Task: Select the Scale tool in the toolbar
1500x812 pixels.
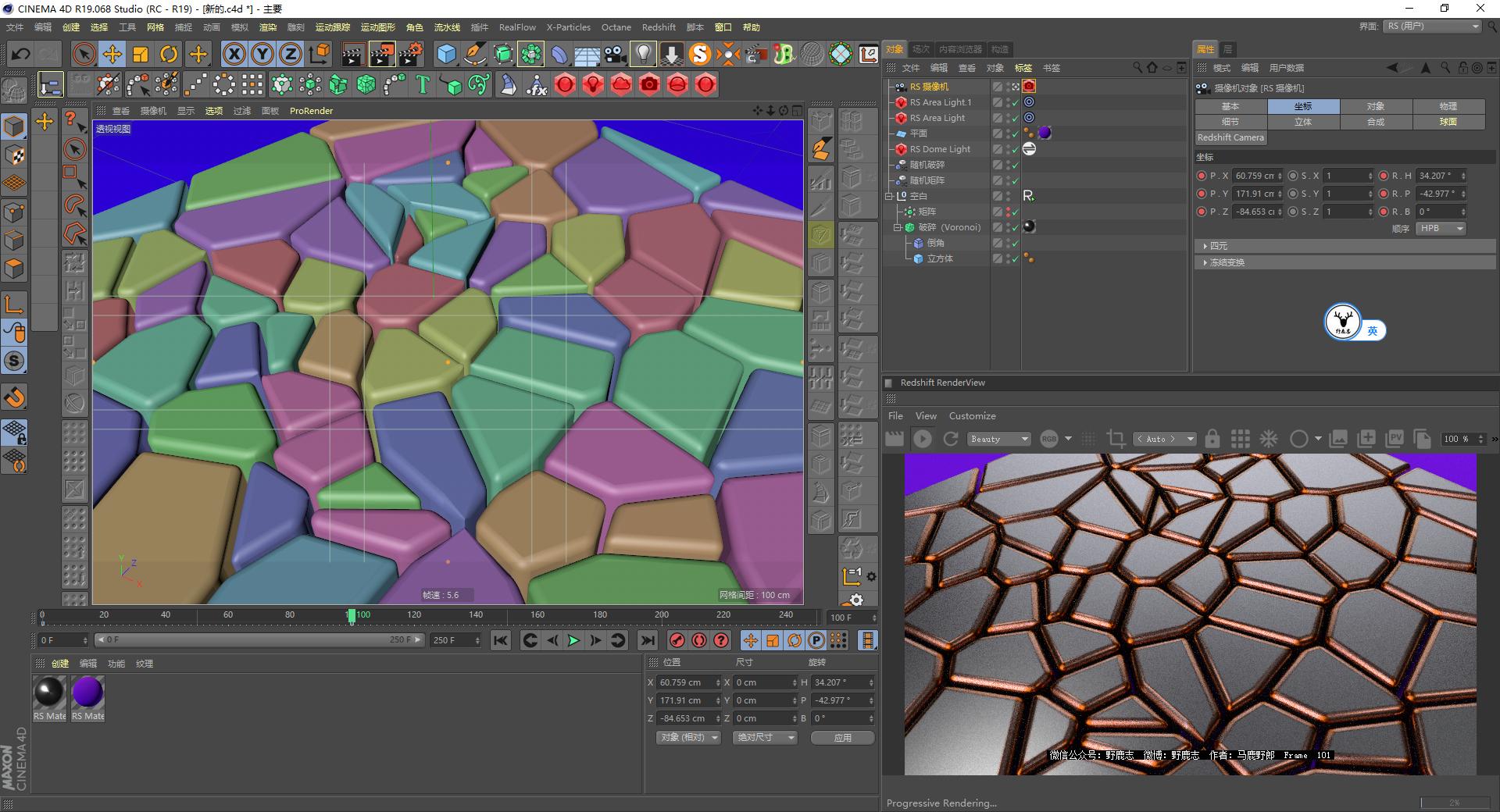Action: tap(141, 54)
